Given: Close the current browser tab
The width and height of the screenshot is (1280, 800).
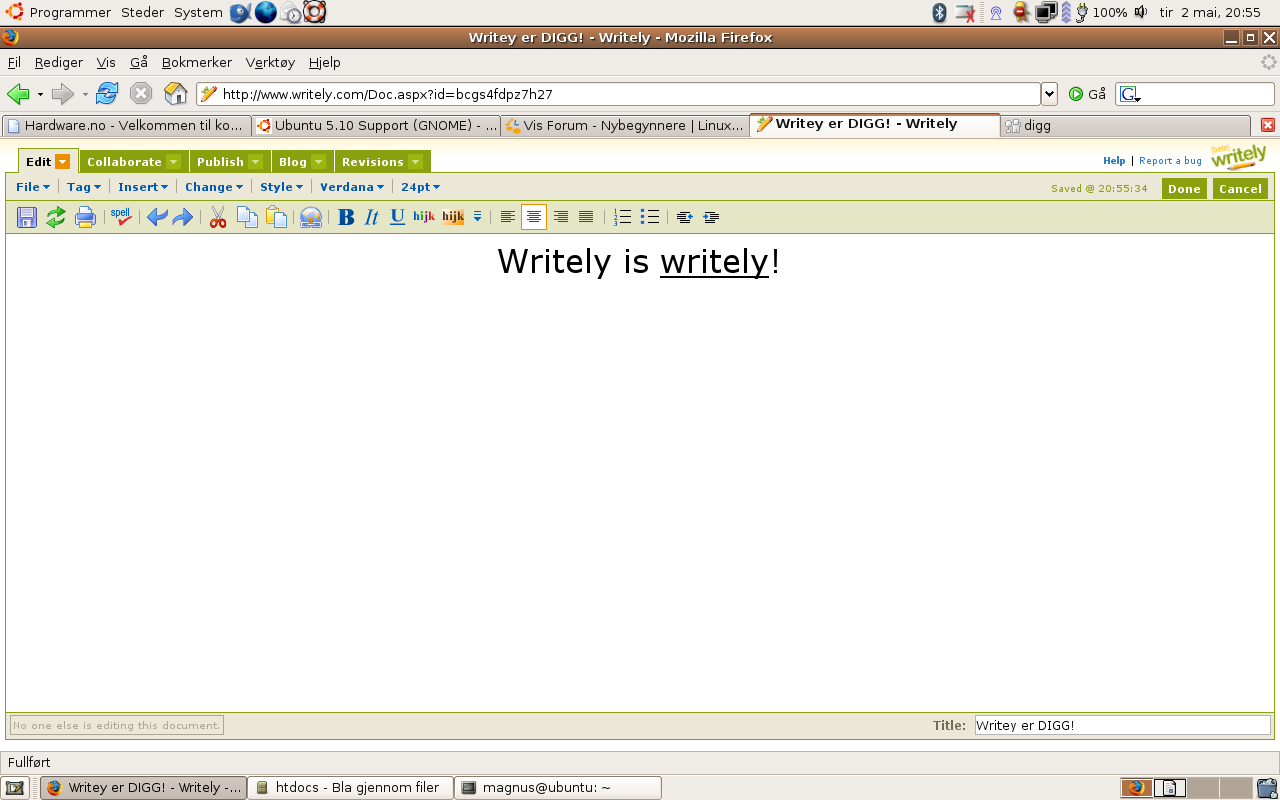Looking at the screenshot, I should click(x=1268, y=125).
